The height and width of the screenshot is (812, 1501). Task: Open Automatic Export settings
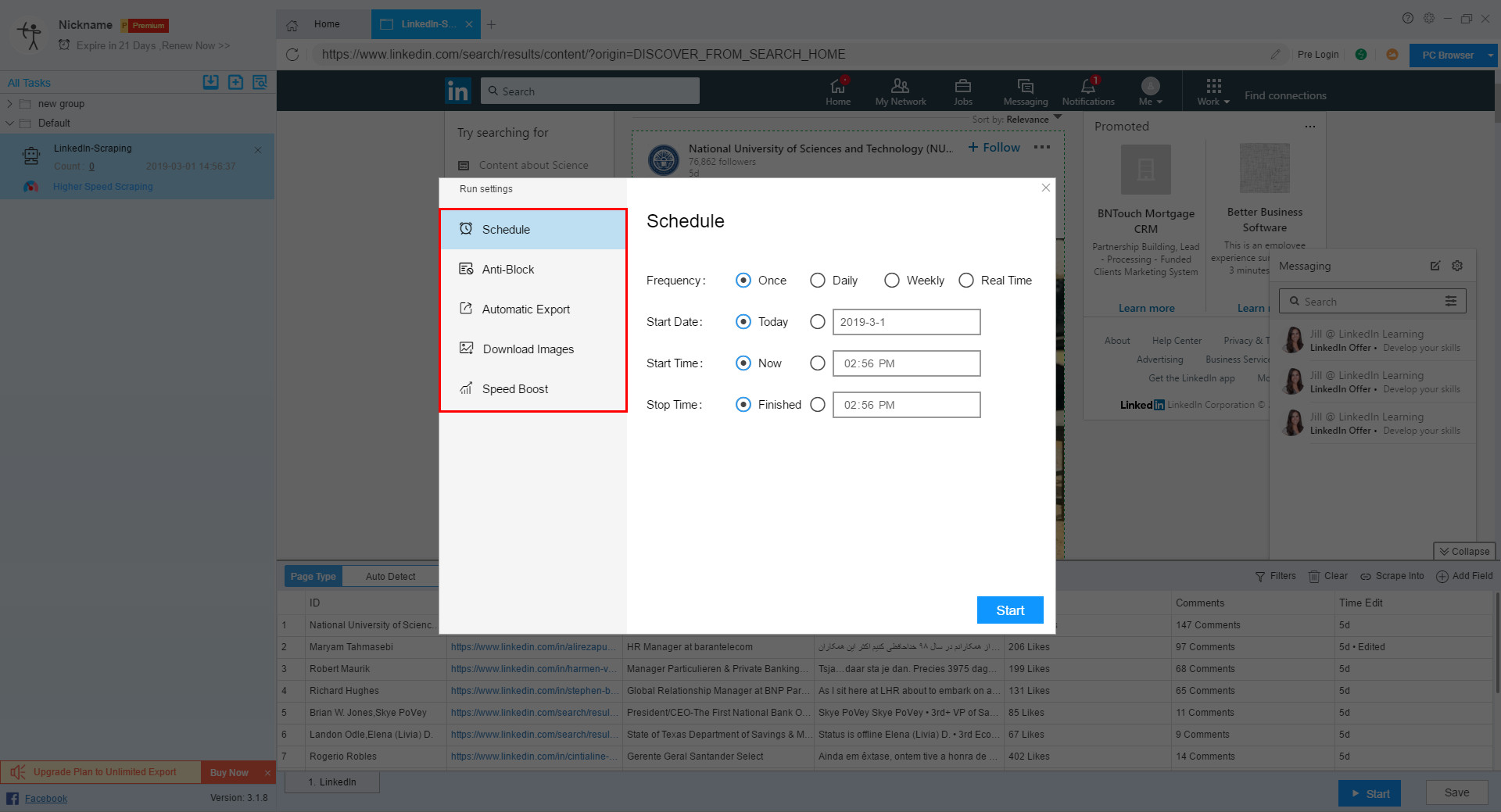533,309
